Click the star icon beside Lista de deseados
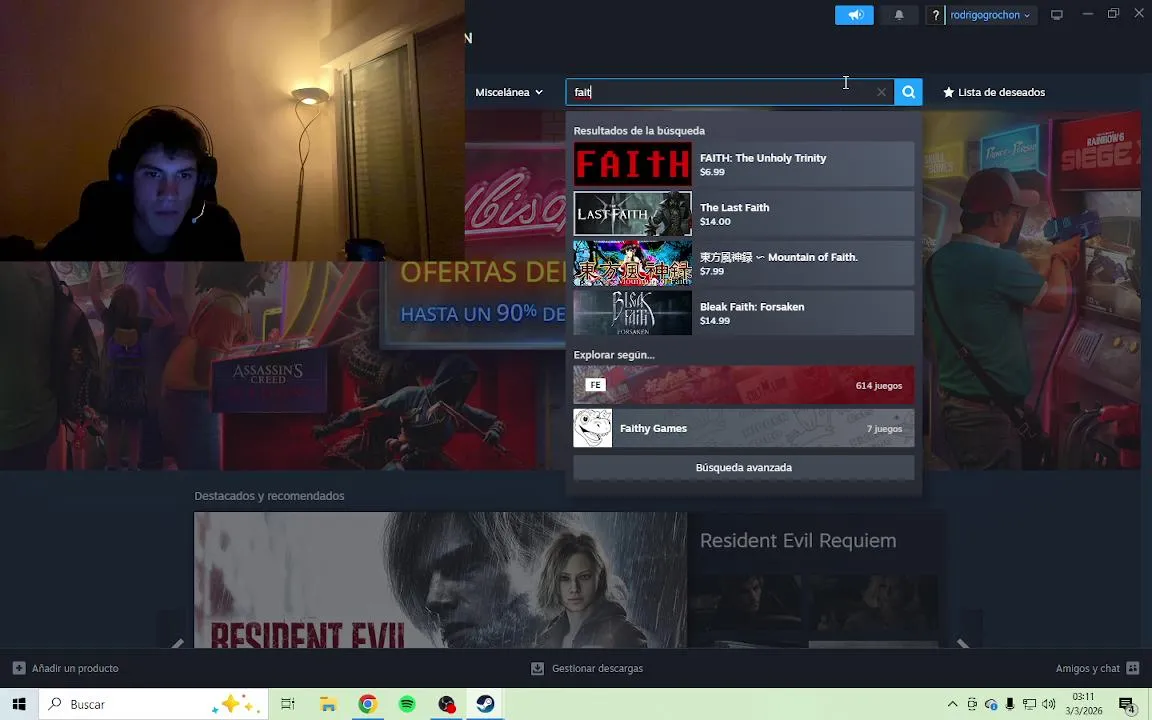This screenshot has height=720, width=1152. (x=948, y=92)
